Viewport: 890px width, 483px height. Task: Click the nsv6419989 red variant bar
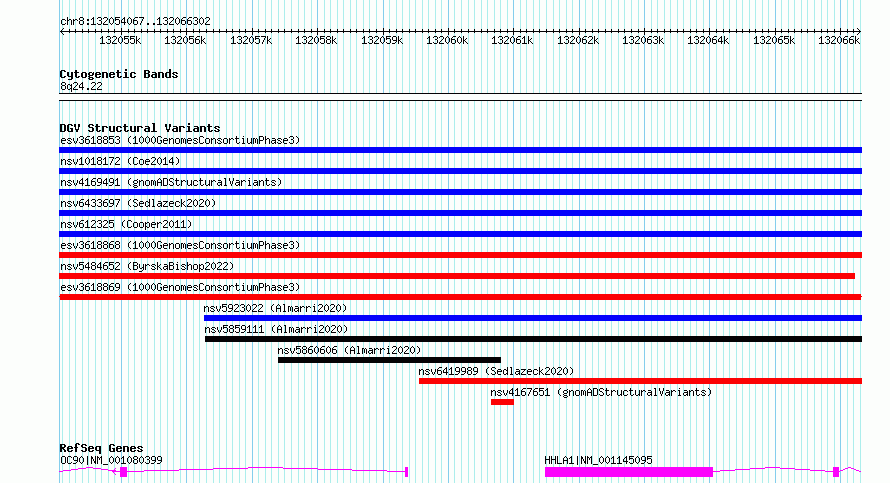point(640,381)
